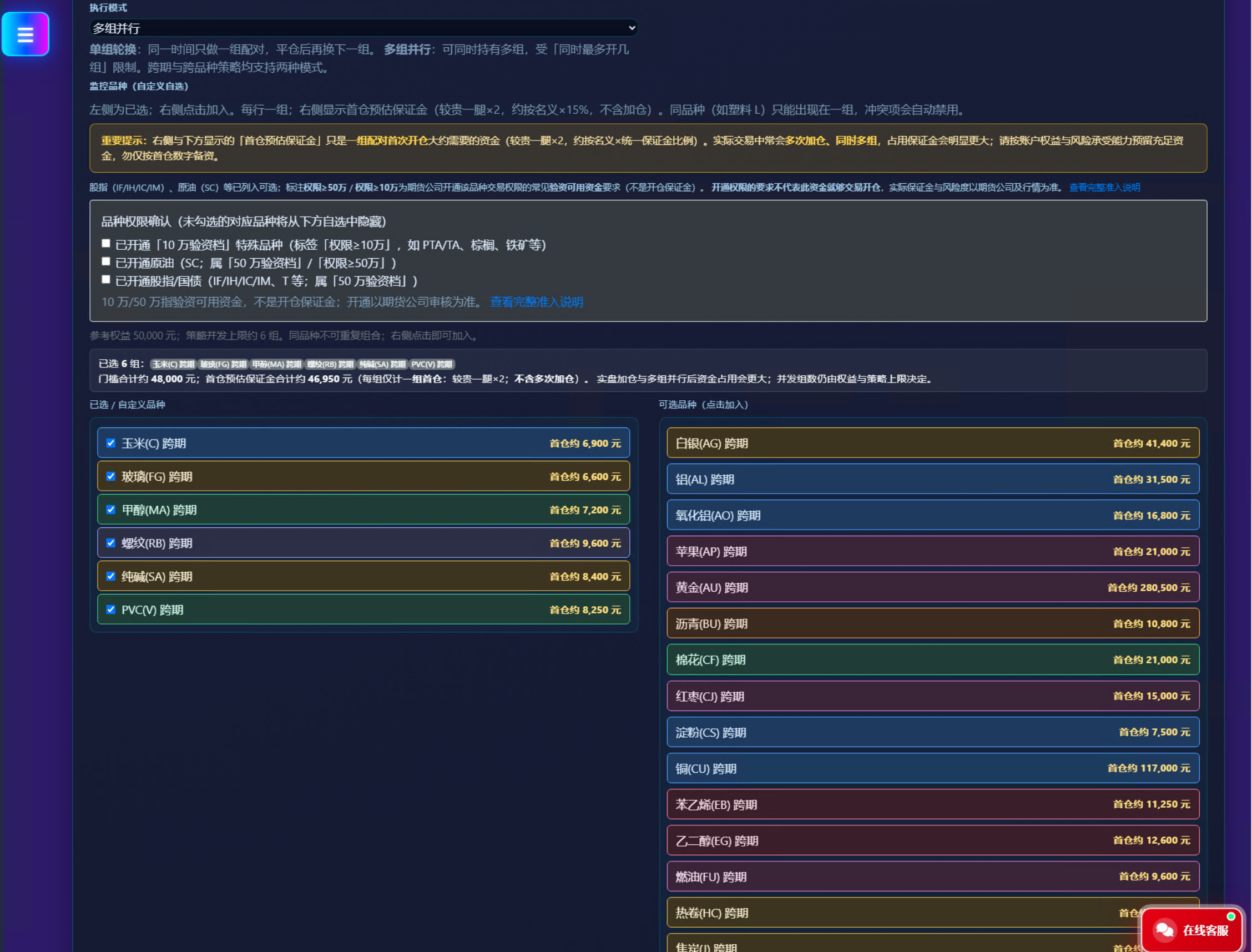Click 首仓约 8,250 元 on the PVC(V) row
The width and height of the screenshot is (1252, 952).
(x=585, y=610)
